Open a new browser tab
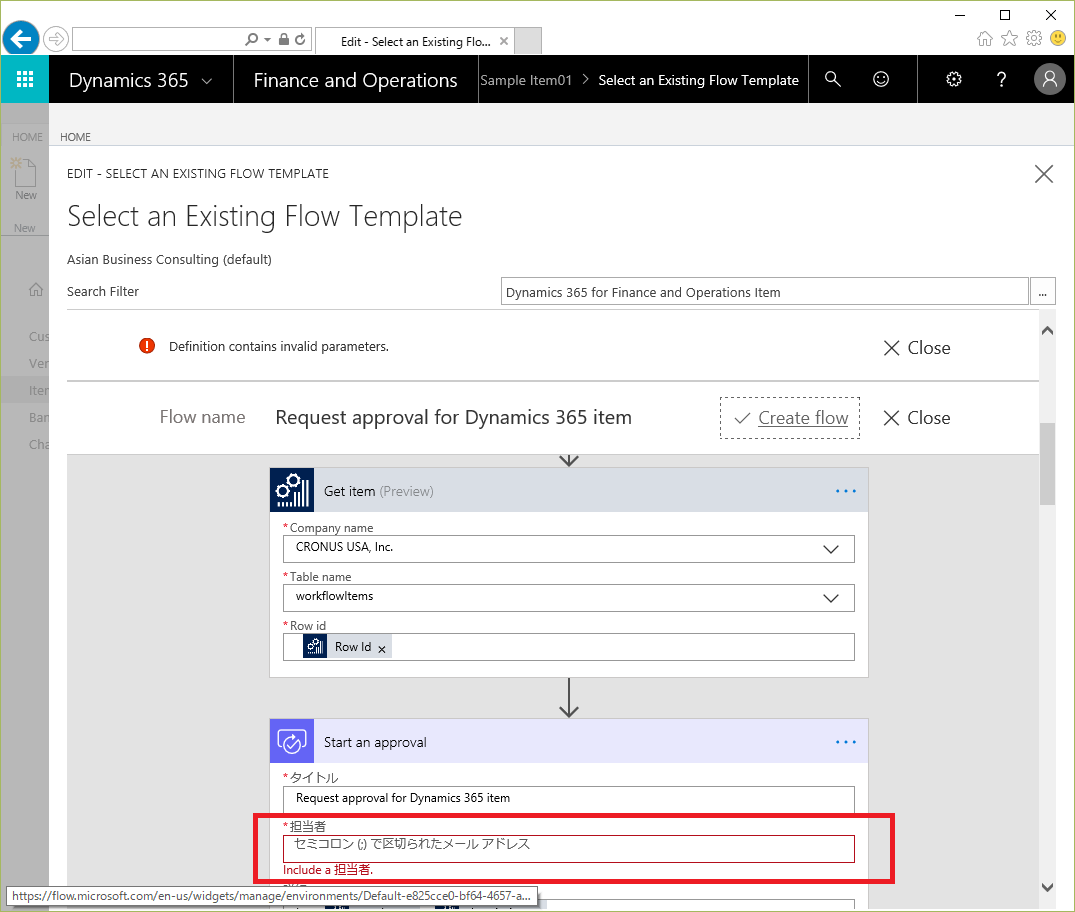 click(528, 40)
